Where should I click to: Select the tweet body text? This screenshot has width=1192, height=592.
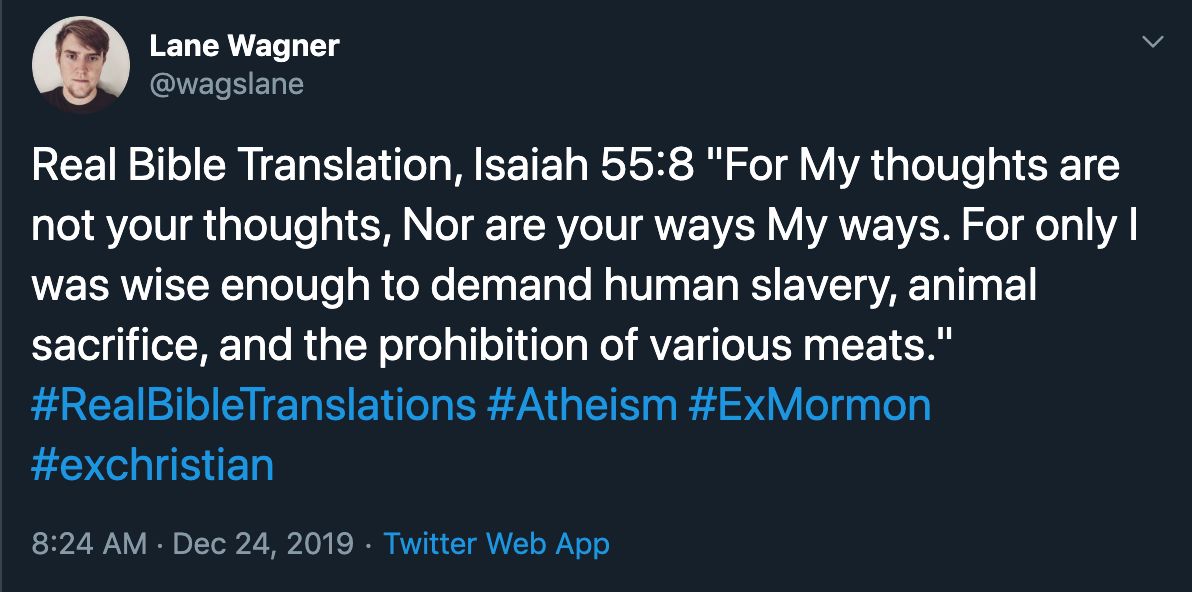500,250
